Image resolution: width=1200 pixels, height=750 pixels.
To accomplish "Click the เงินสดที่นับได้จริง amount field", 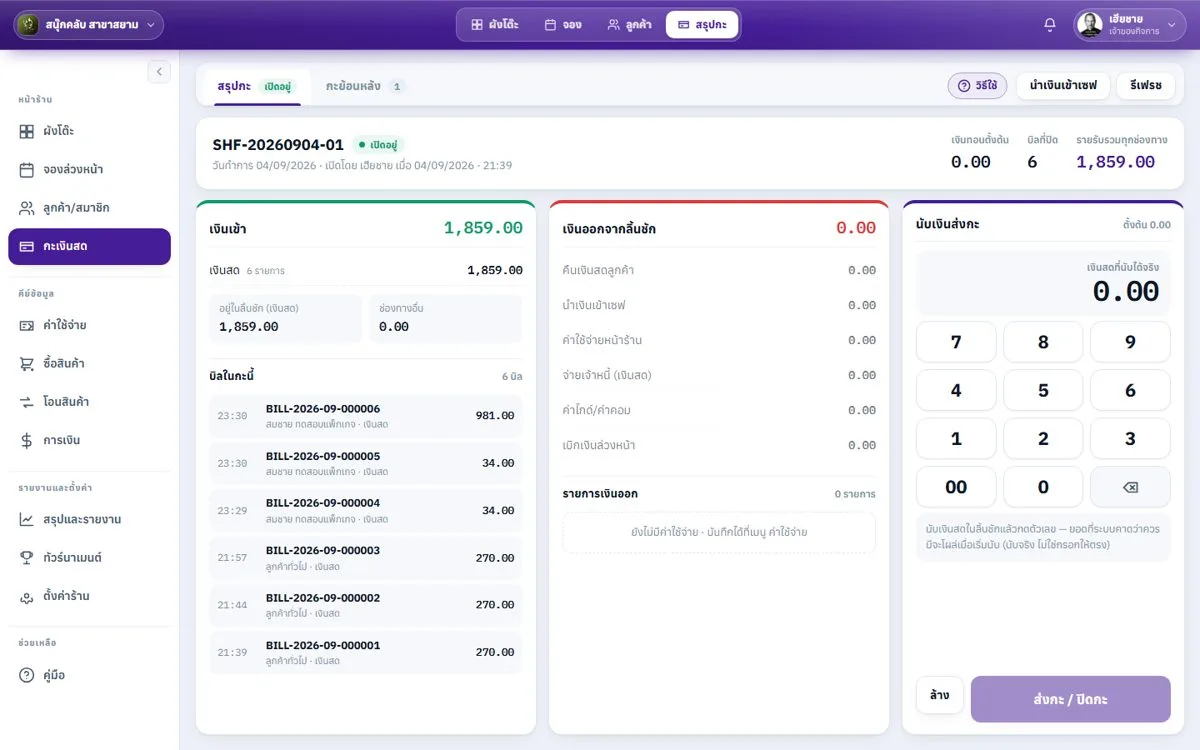I will [x=1043, y=282].
